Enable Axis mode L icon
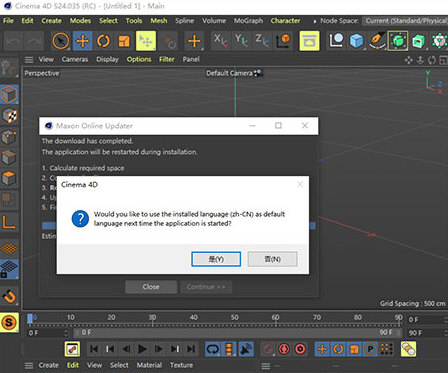Screen dimensions: 448x373 coord(9,222)
